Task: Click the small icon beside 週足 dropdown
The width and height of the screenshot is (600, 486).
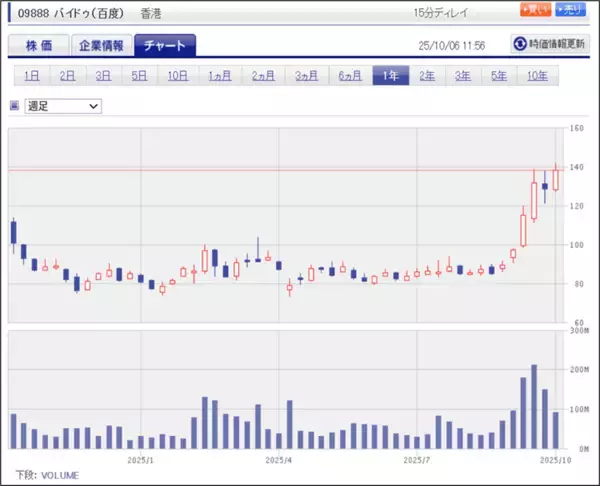Action: 14,104
